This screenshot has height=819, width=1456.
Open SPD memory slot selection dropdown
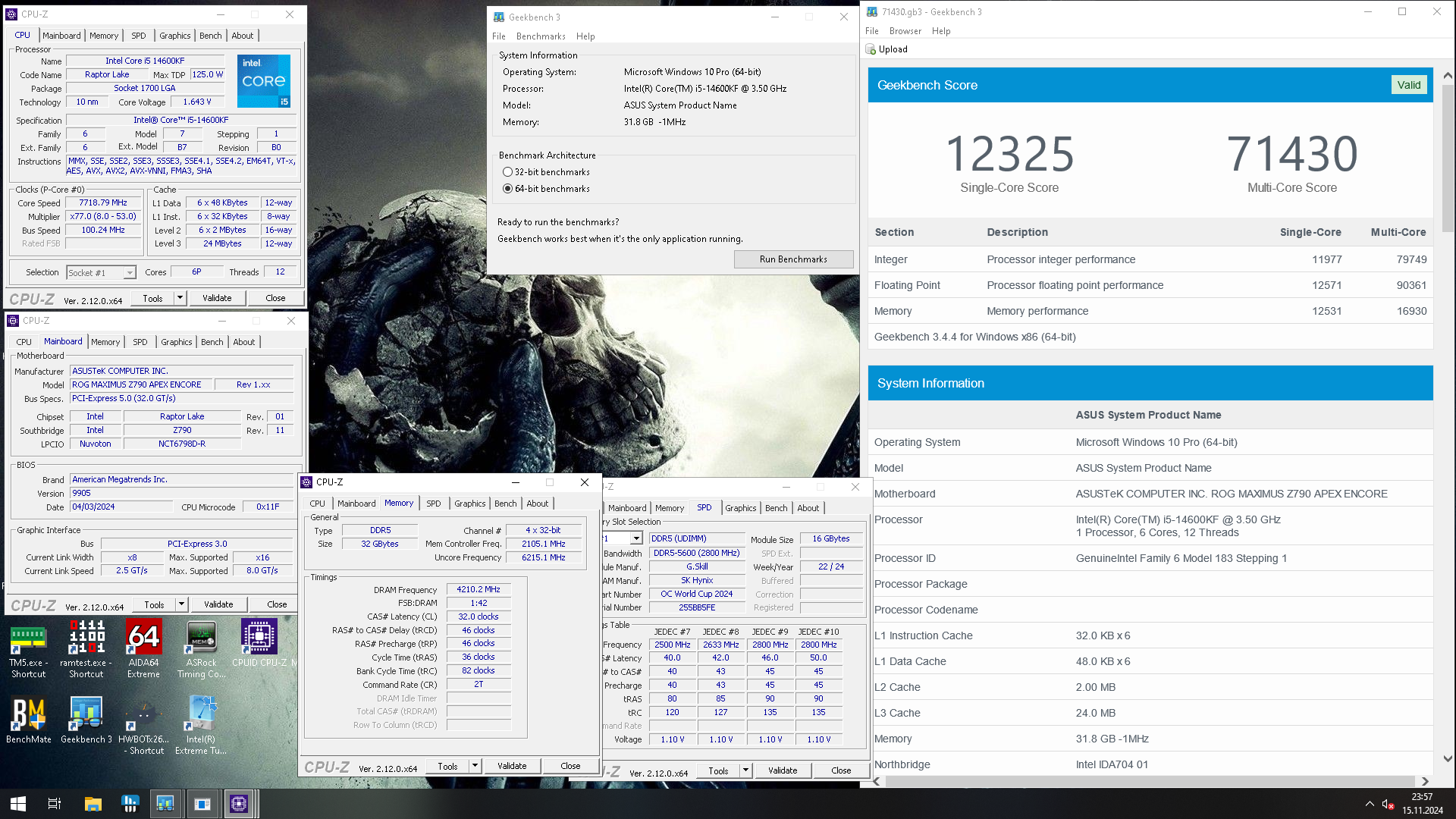pos(636,538)
